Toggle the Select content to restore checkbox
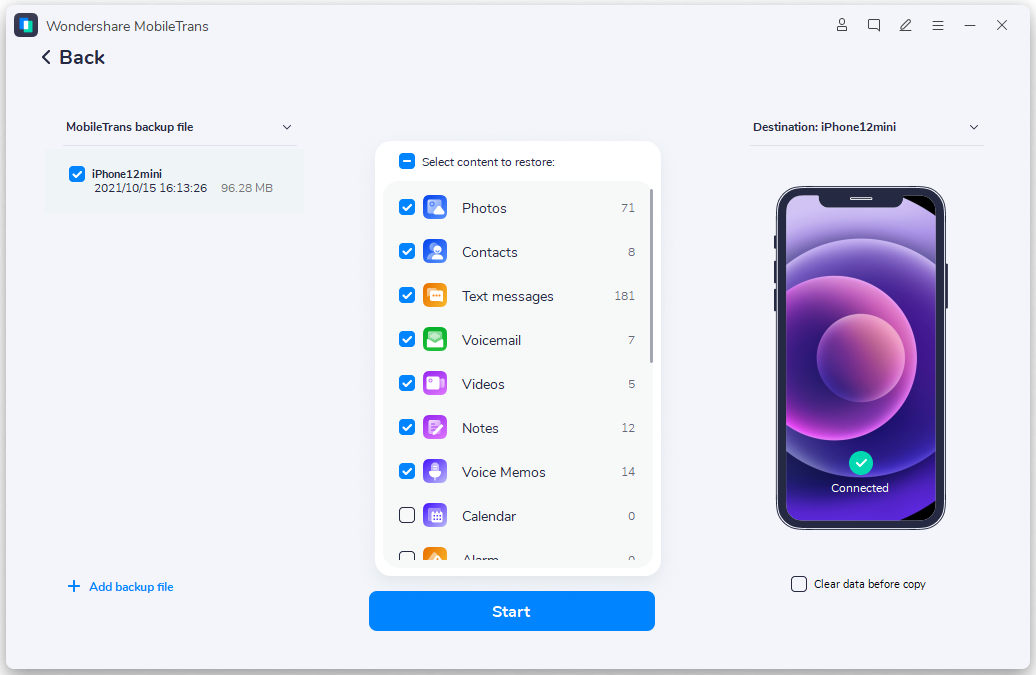 pos(407,161)
